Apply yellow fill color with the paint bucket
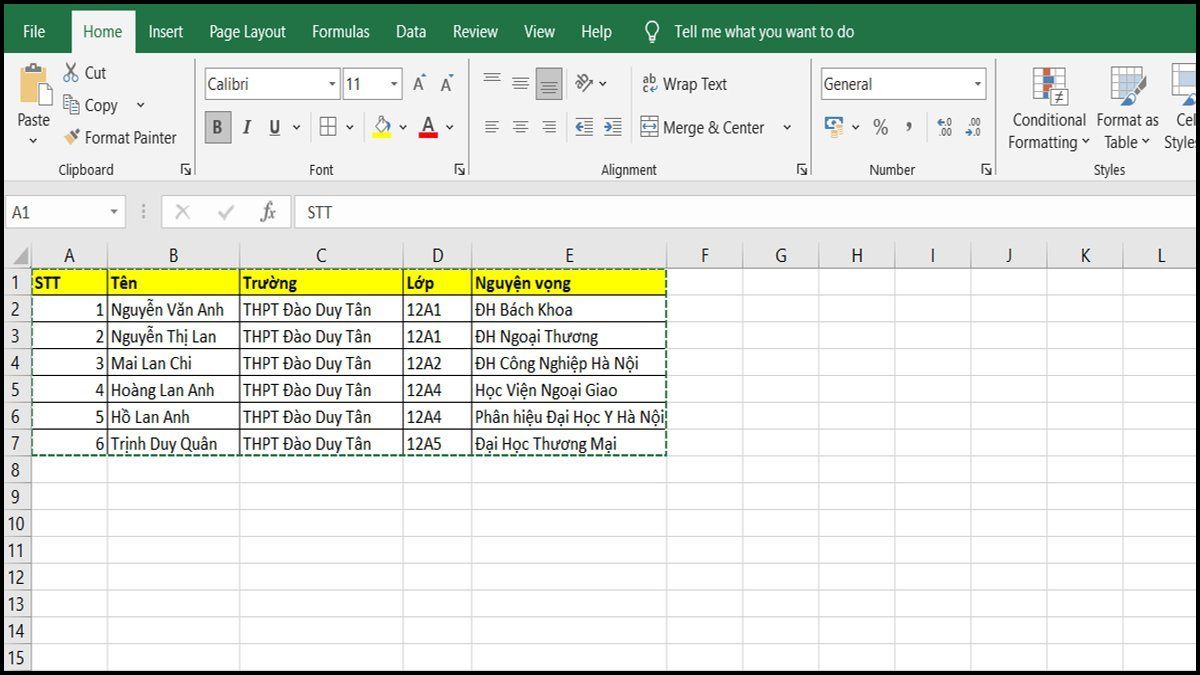Image resolution: width=1200 pixels, height=675 pixels. click(382, 127)
